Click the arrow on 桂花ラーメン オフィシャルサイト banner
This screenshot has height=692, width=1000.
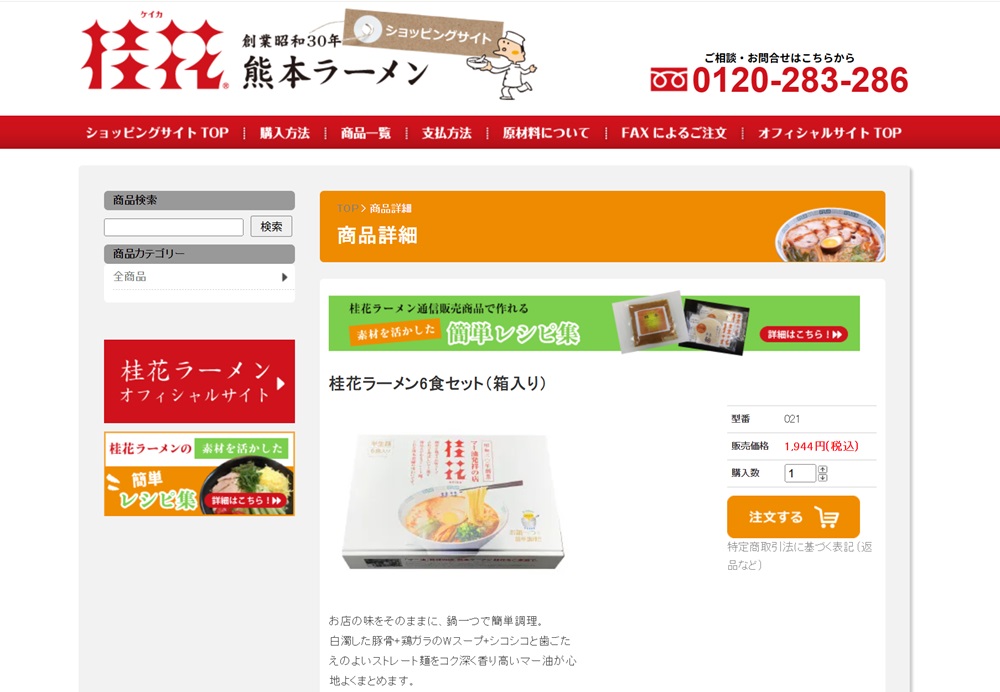click(x=281, y=383)
